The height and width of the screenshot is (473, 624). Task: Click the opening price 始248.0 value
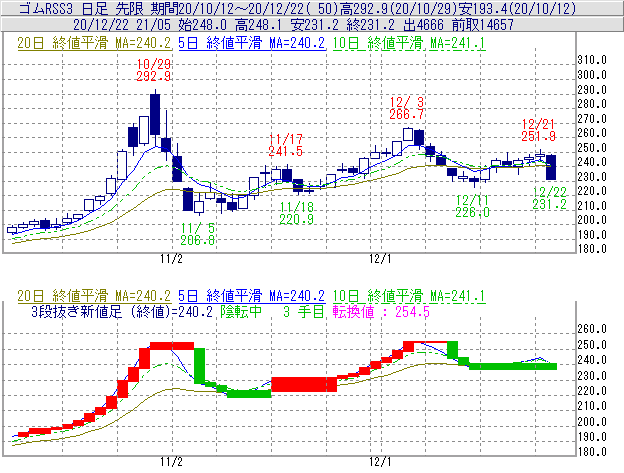pyautogui.click(x=202, y=25)
